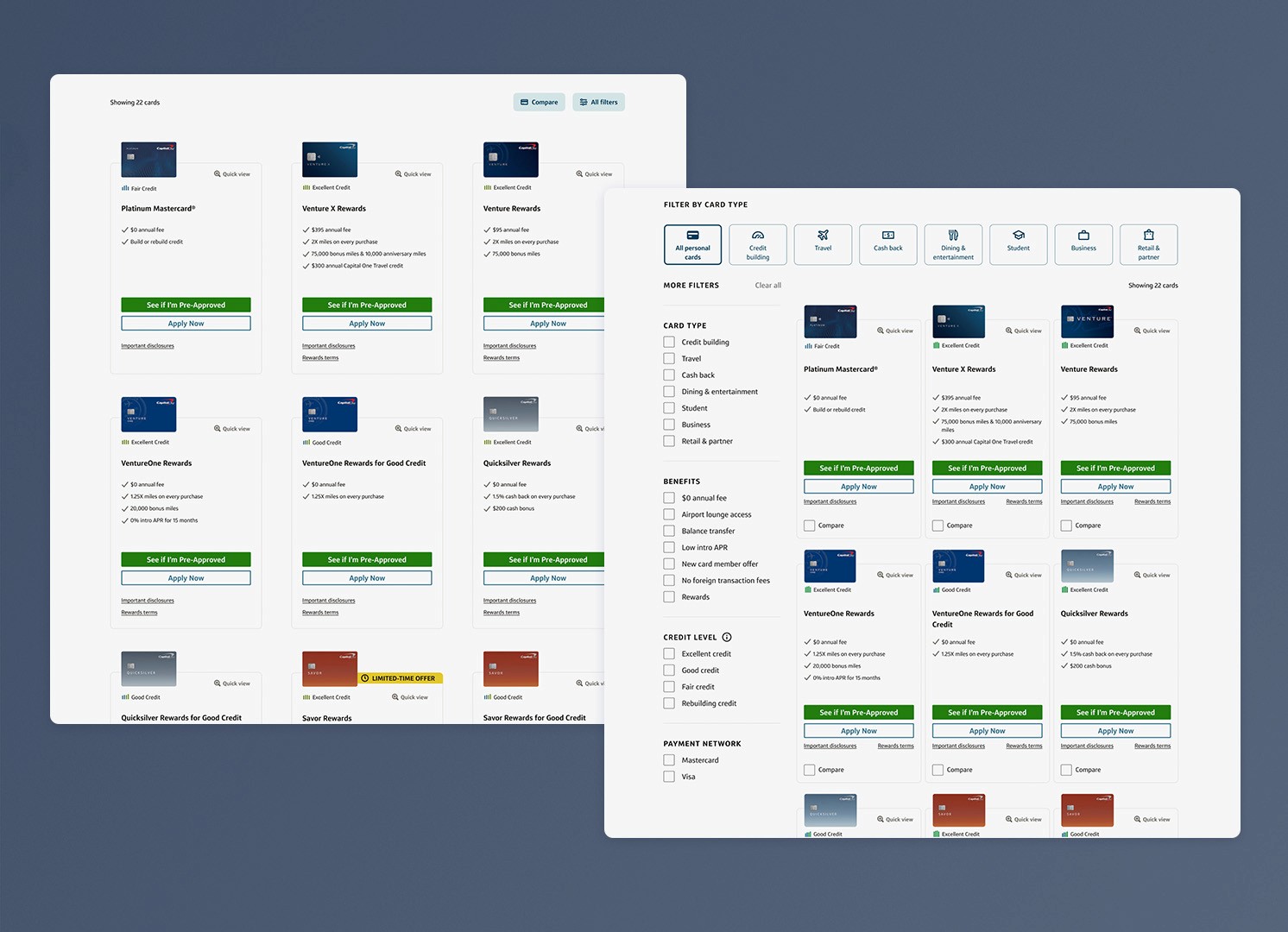Open All filters in the back window

(x=598, y=102)
